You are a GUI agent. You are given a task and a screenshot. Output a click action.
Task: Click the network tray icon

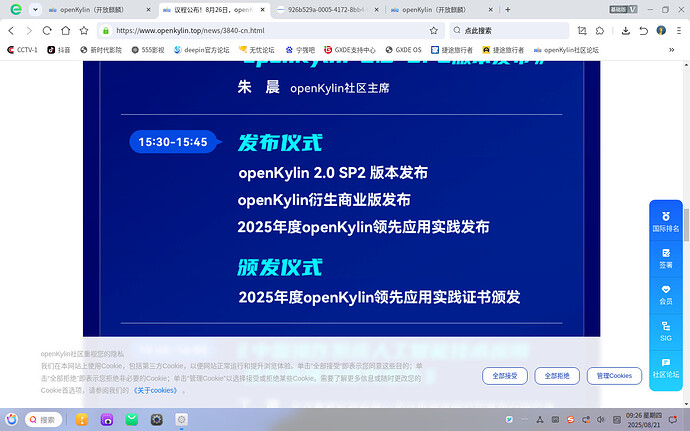(x=540, y=420)
